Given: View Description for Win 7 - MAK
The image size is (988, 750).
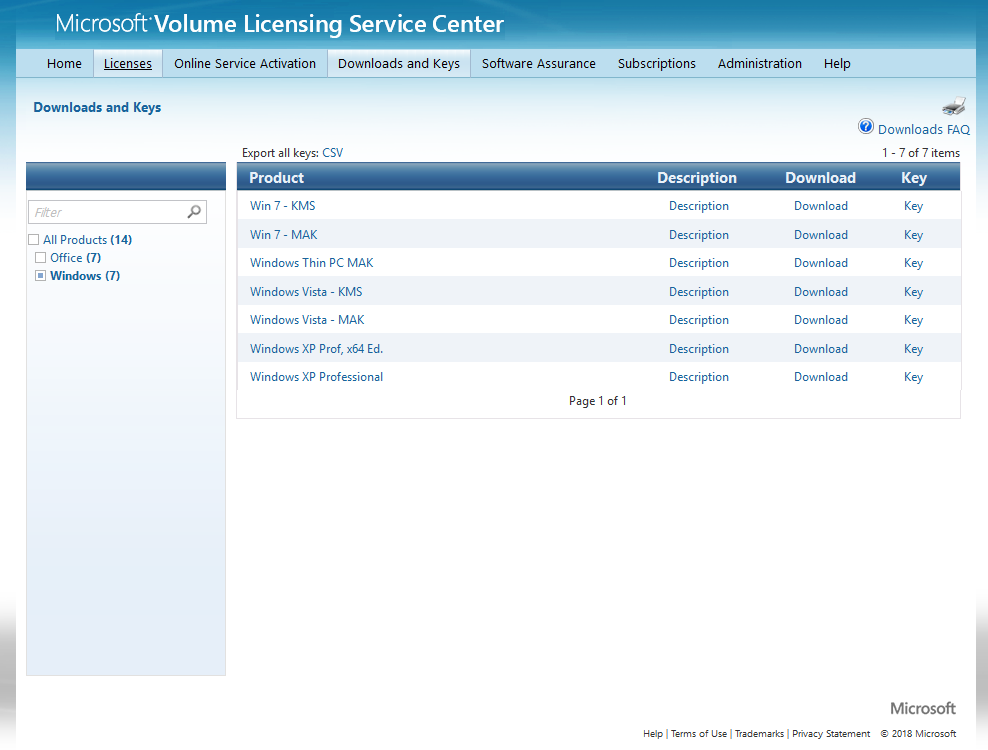Looking at the screenshot, I should 699,234.
